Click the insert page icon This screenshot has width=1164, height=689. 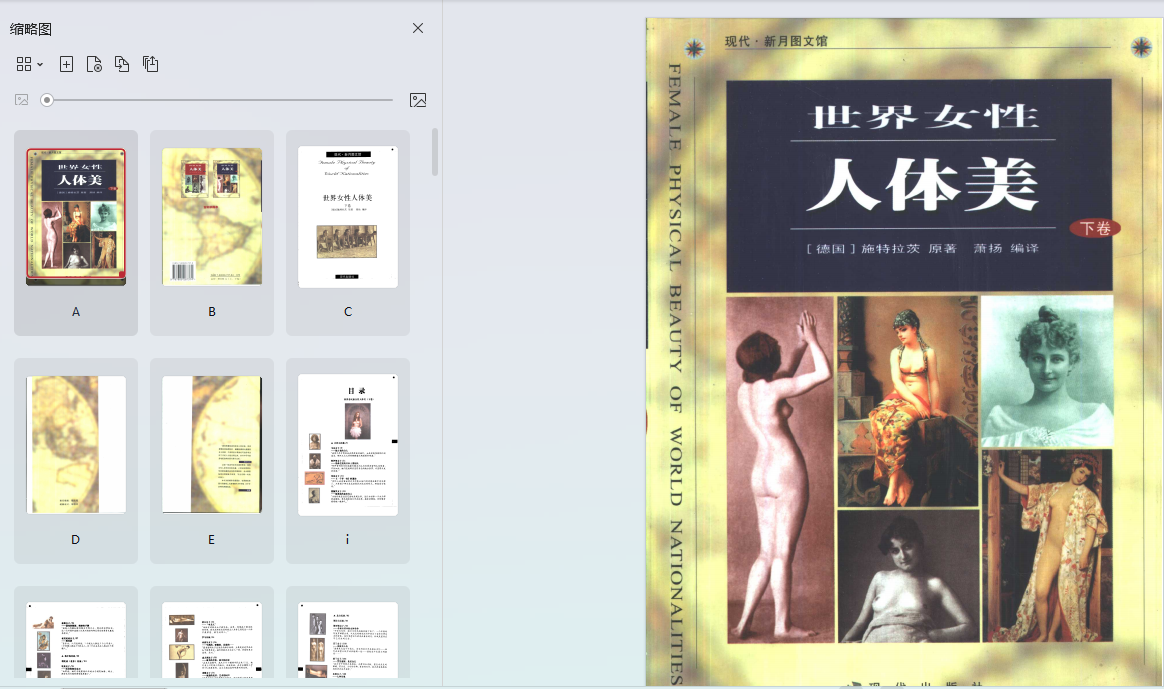66,64
